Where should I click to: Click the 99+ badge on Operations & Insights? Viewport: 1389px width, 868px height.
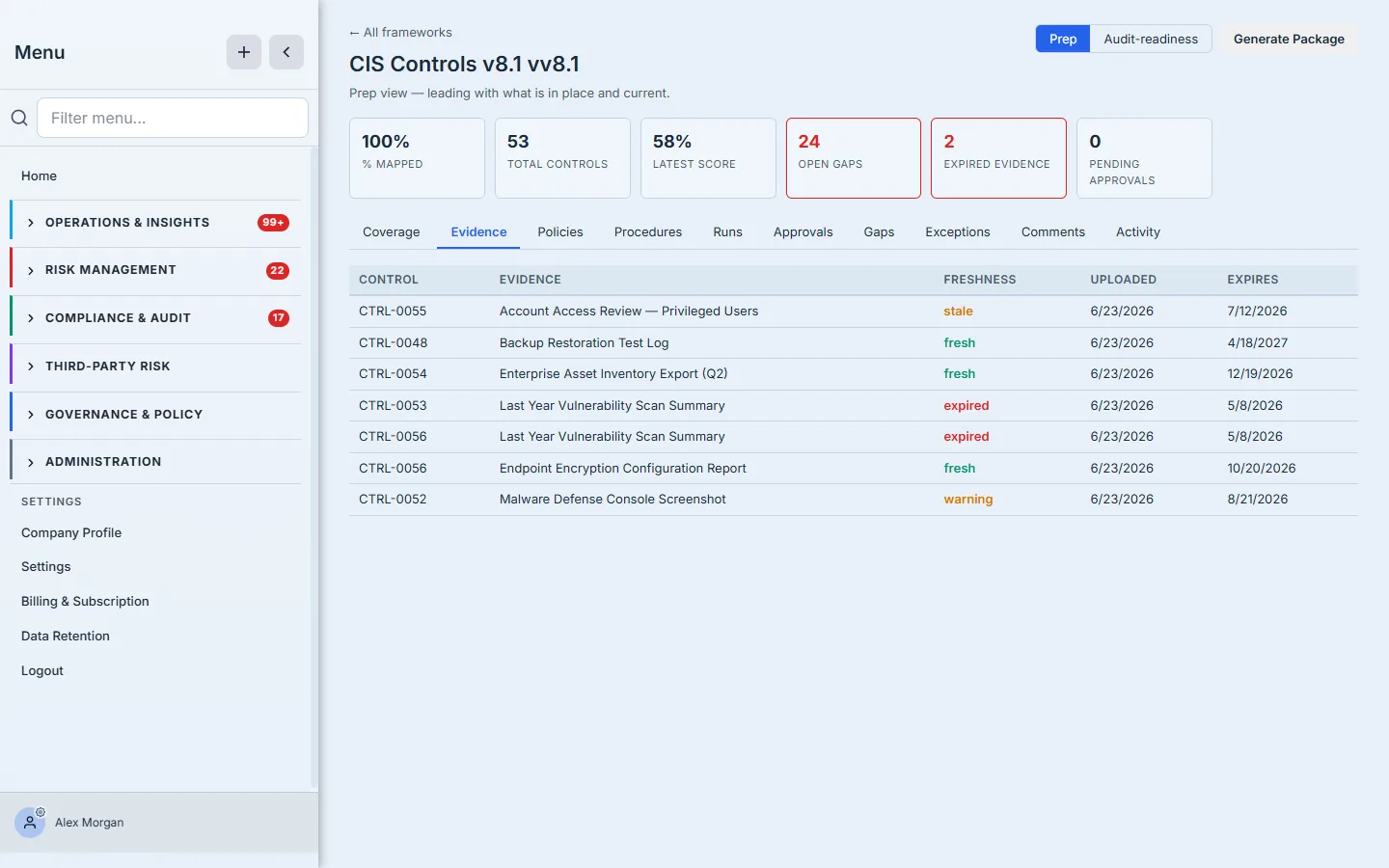[274, 223]
